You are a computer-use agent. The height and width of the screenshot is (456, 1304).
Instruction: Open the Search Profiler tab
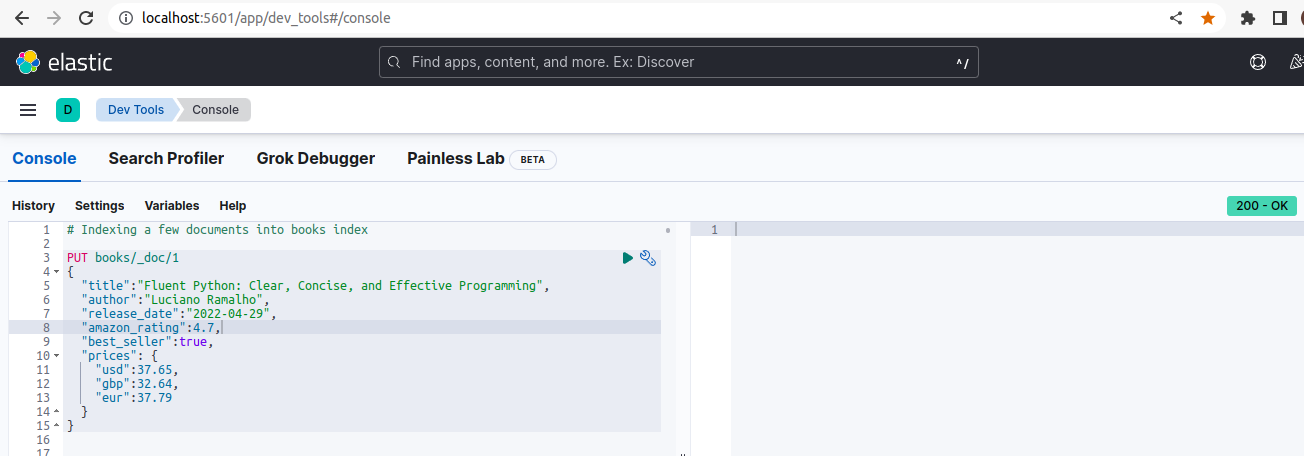tap(166, 158)
